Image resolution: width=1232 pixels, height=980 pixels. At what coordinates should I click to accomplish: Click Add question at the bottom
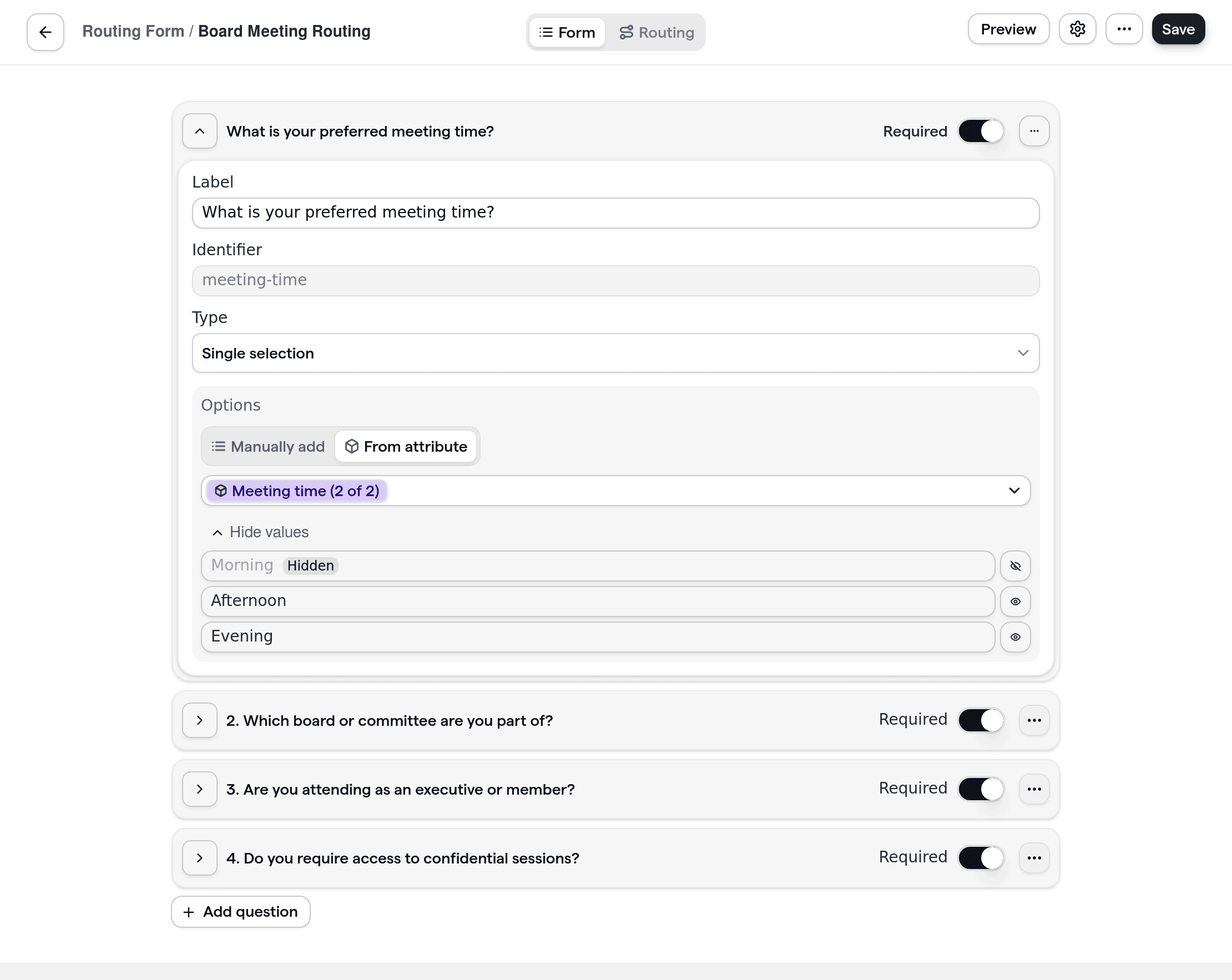[240, 911]
